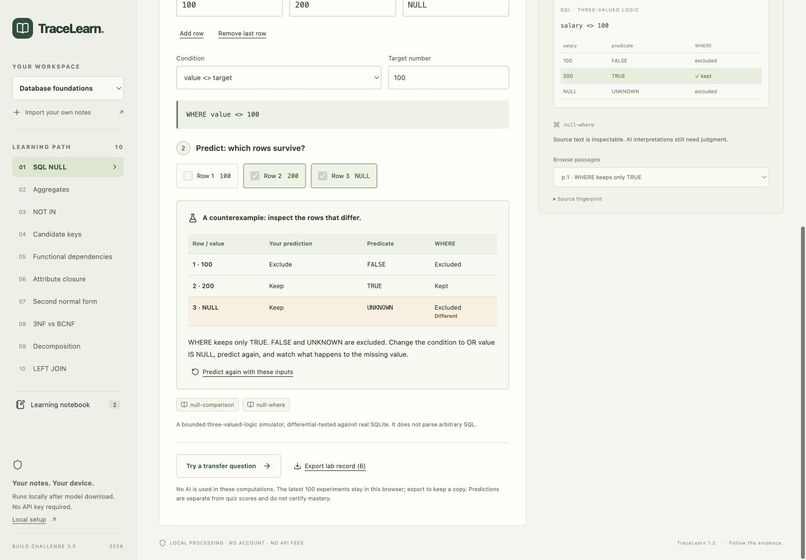
Task: Open lesson 04 Candidate keys
Action: pyautogui.click(x=68, y=234)
